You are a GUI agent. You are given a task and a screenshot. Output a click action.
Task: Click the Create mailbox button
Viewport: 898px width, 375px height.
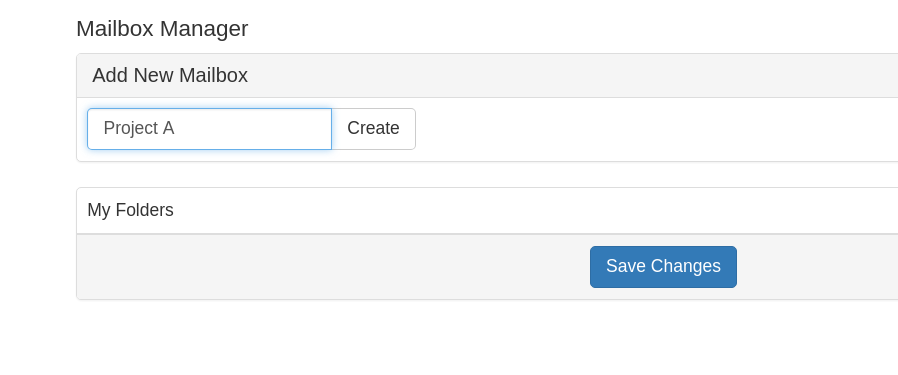373,129
